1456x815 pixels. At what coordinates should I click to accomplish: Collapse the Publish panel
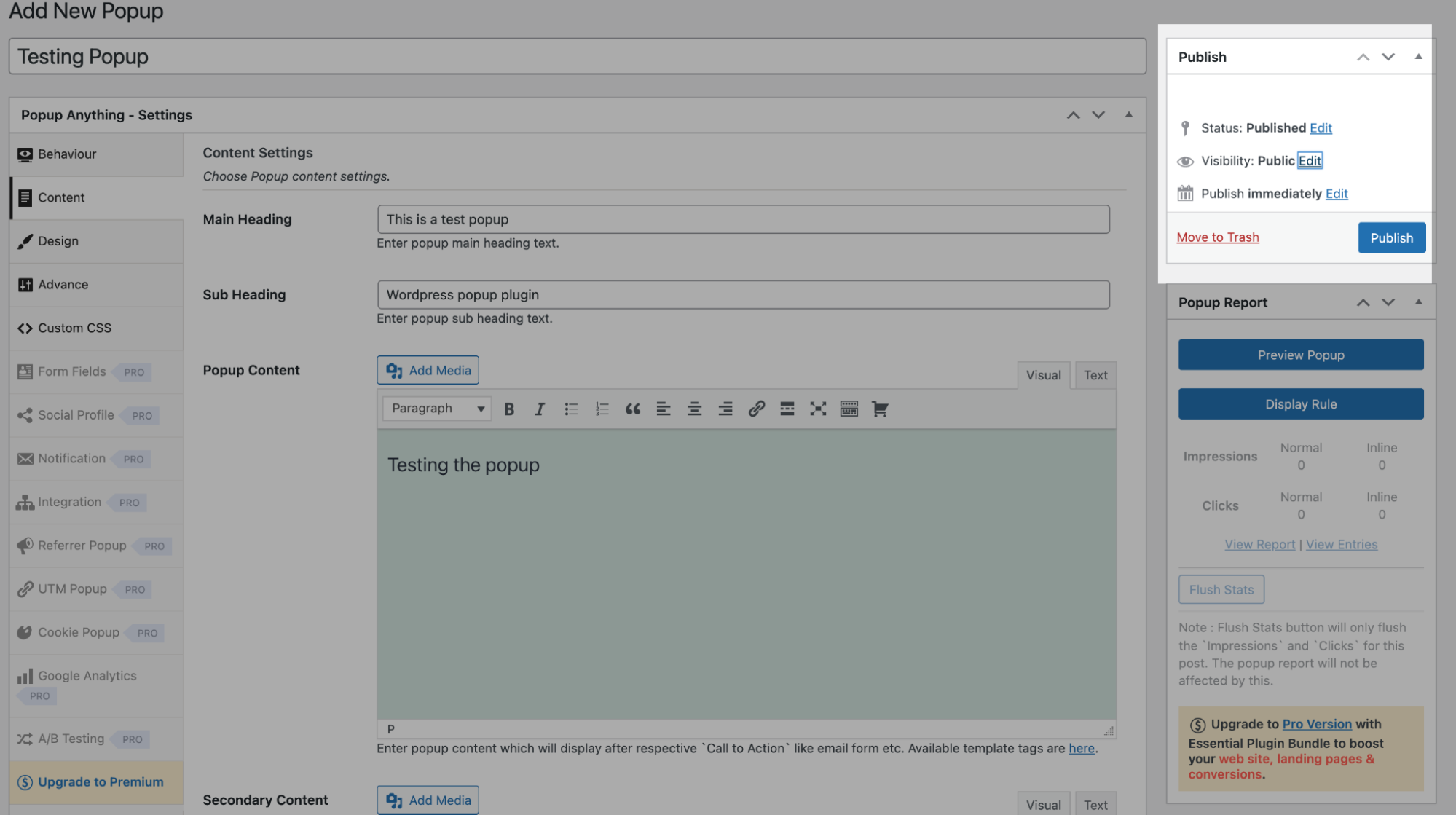point(1417,57)
